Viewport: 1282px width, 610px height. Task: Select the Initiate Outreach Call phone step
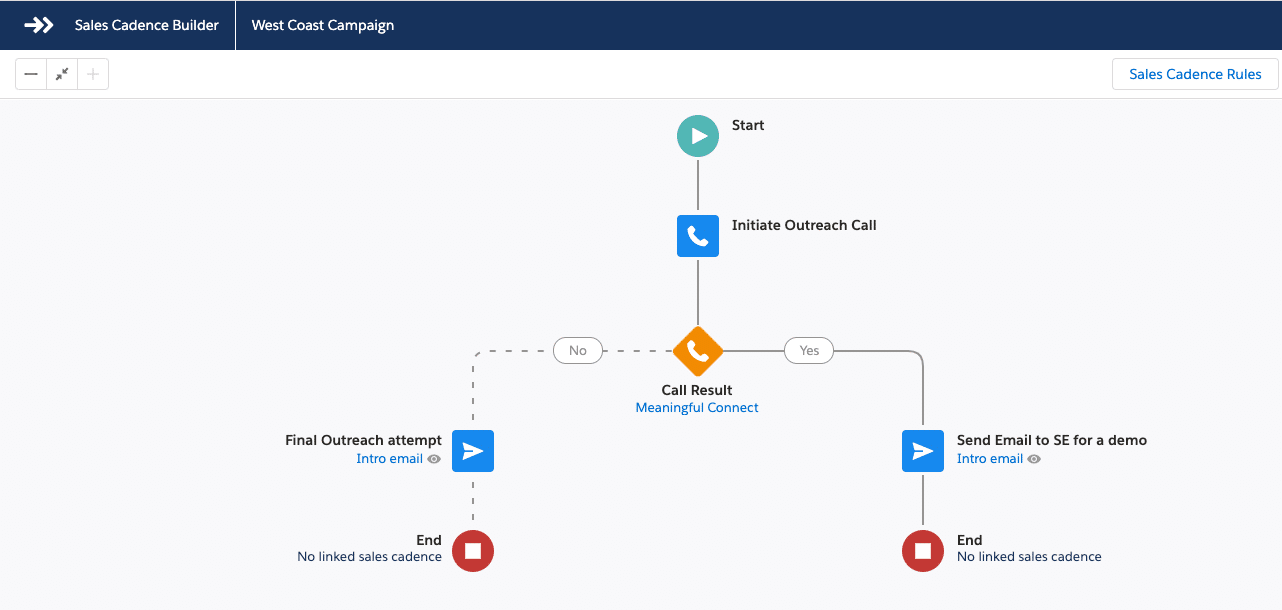click(697, 236)
